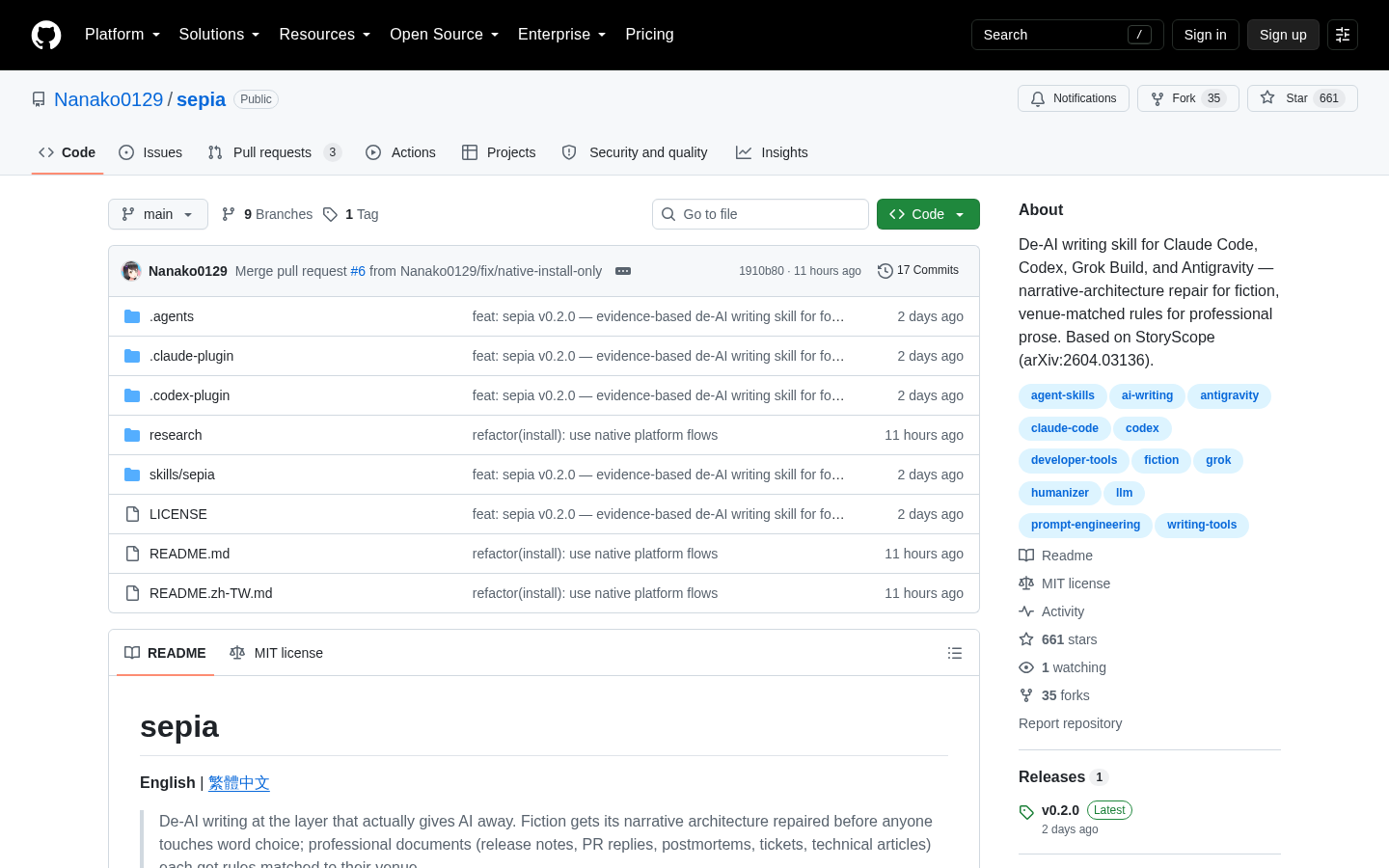Switch to the Pull requests tab
The height and width of the screenshot is (868, 1389).
click(x=275, y=152)
